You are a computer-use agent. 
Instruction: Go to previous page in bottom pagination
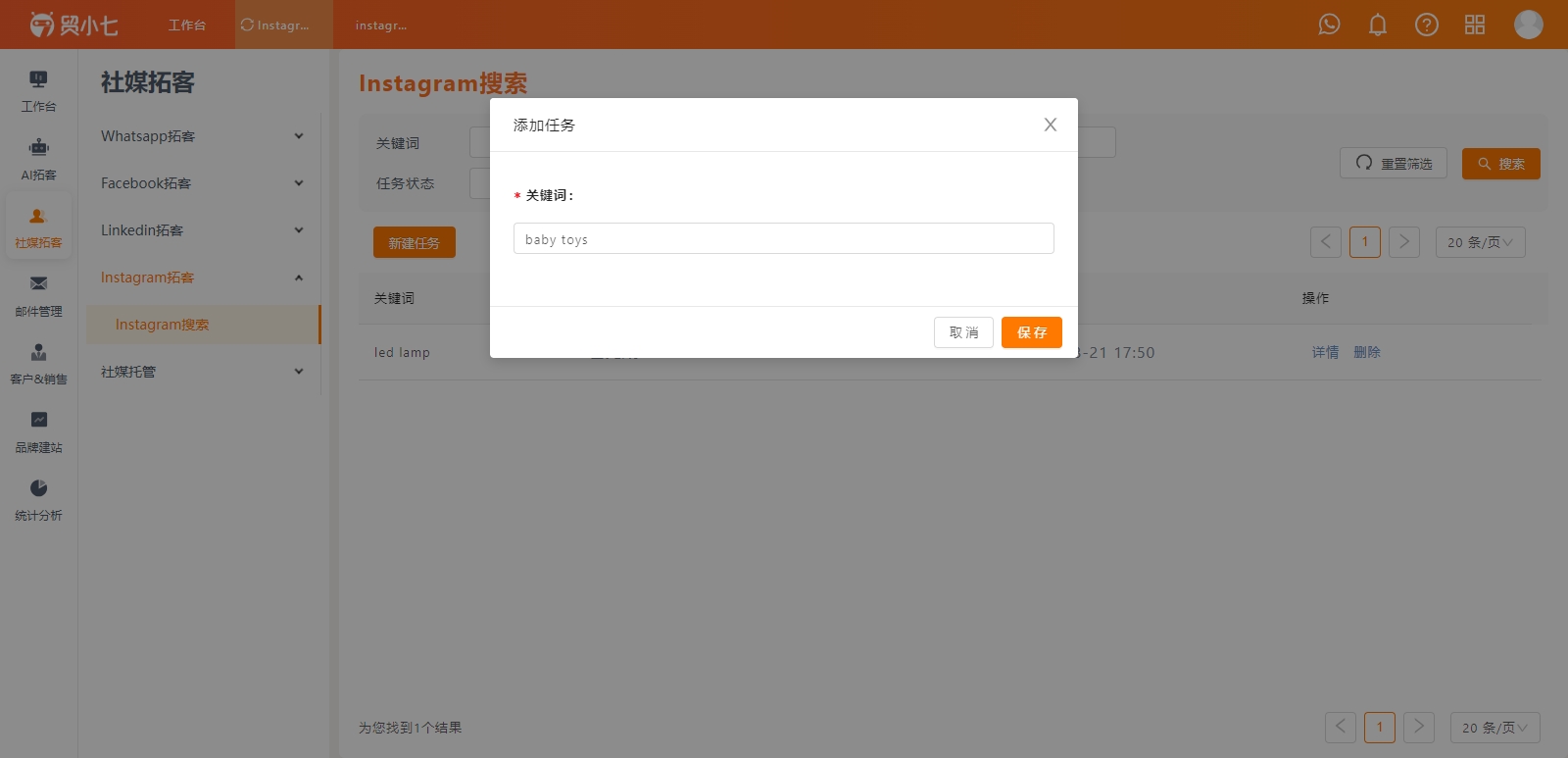tap(1341, 728)
